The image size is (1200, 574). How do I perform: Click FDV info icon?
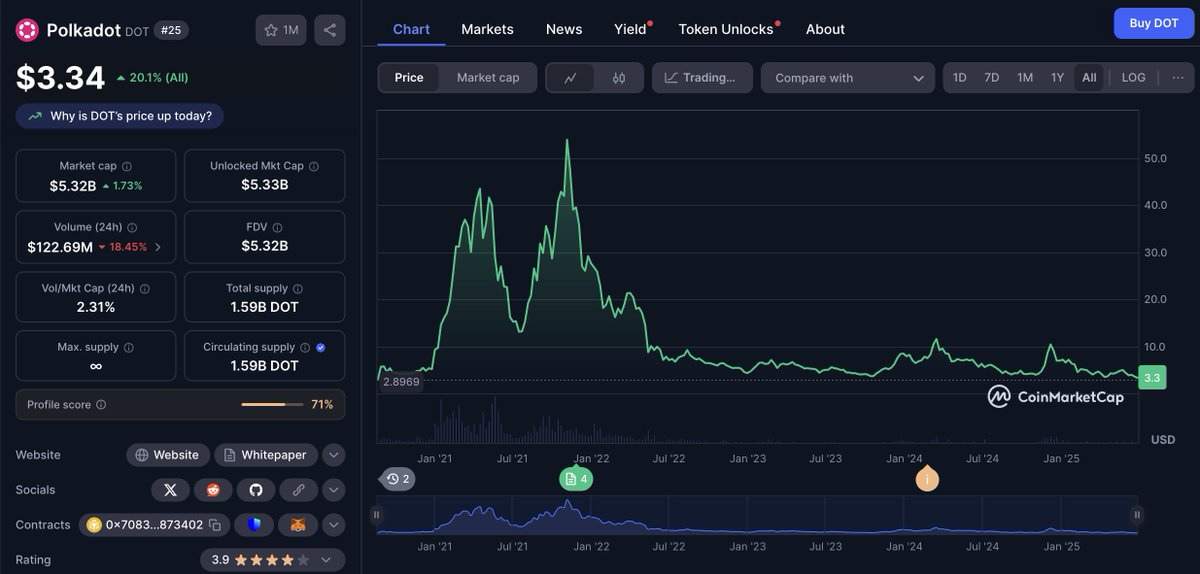click(x=278, y=228)
